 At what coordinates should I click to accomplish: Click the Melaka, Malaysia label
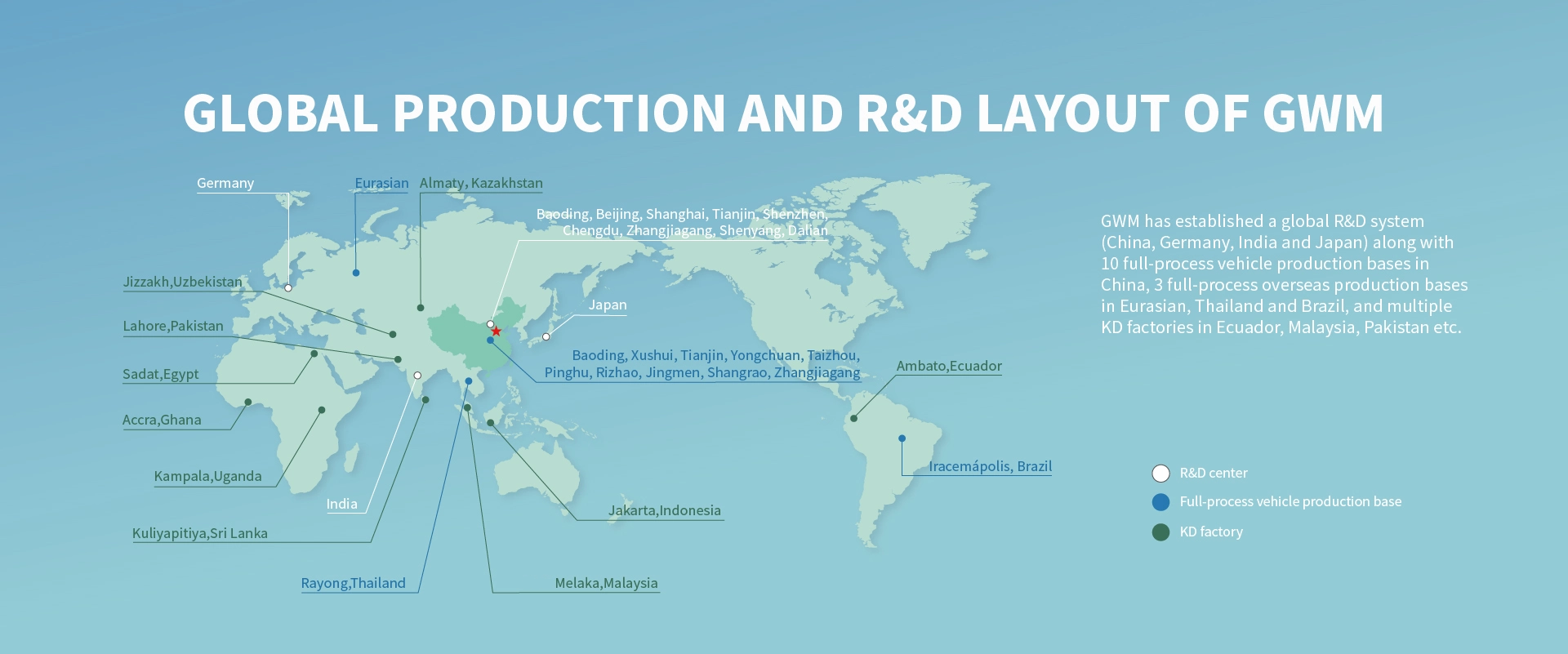coord(606,583)
